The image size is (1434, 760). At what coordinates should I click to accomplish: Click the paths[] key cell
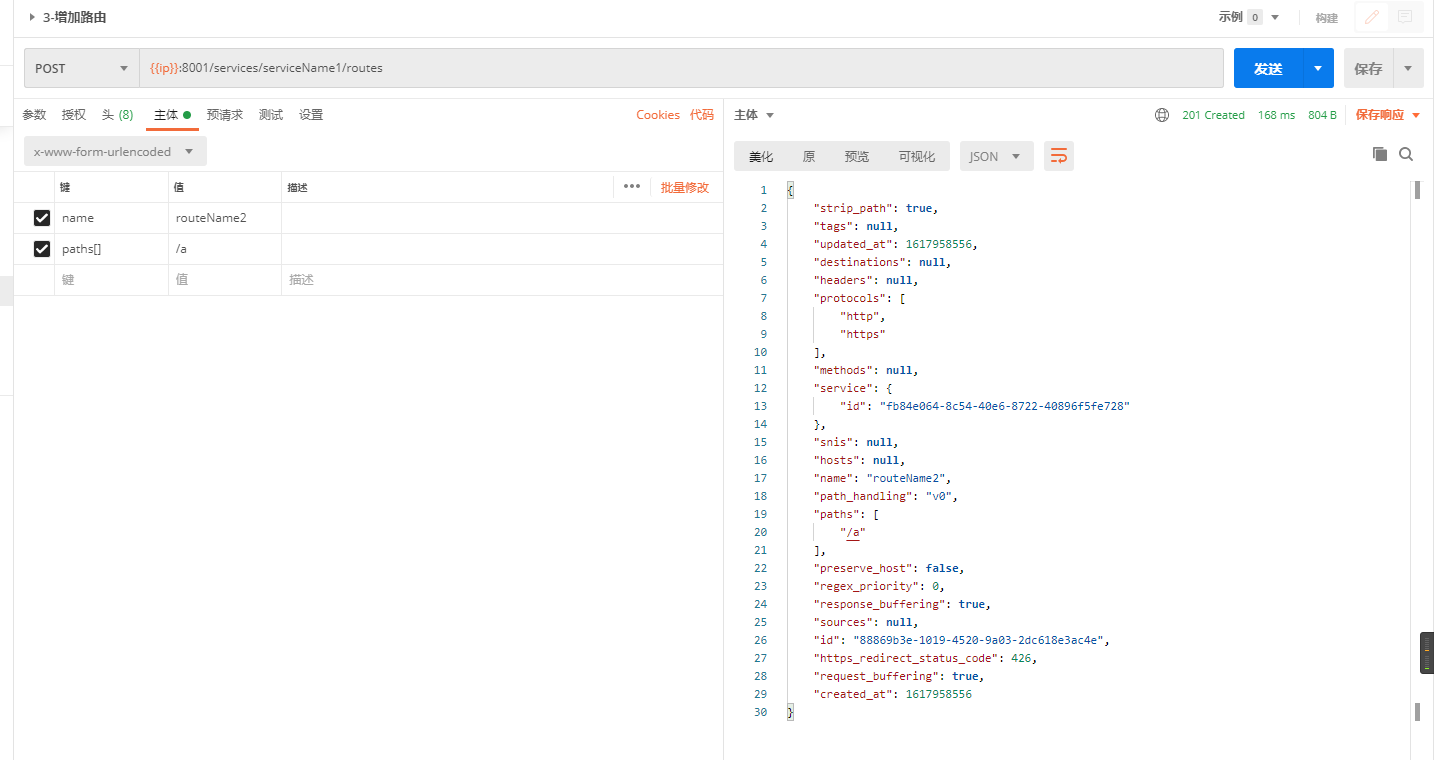point(111,249)
